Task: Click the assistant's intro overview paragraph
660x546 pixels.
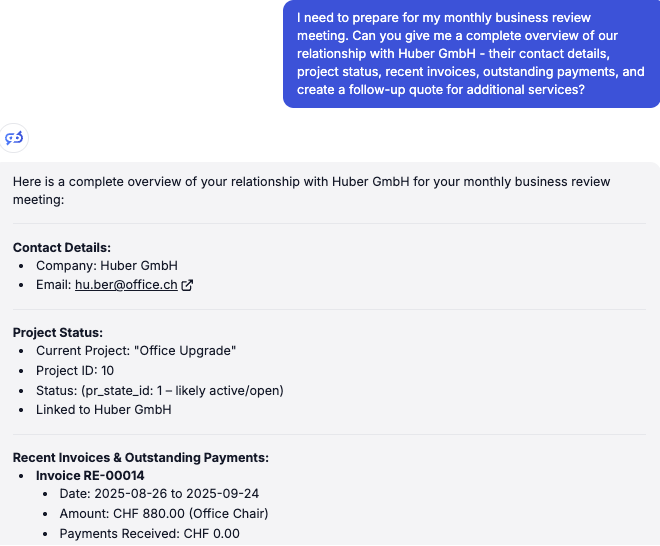Action: click(x=311, y=190)
